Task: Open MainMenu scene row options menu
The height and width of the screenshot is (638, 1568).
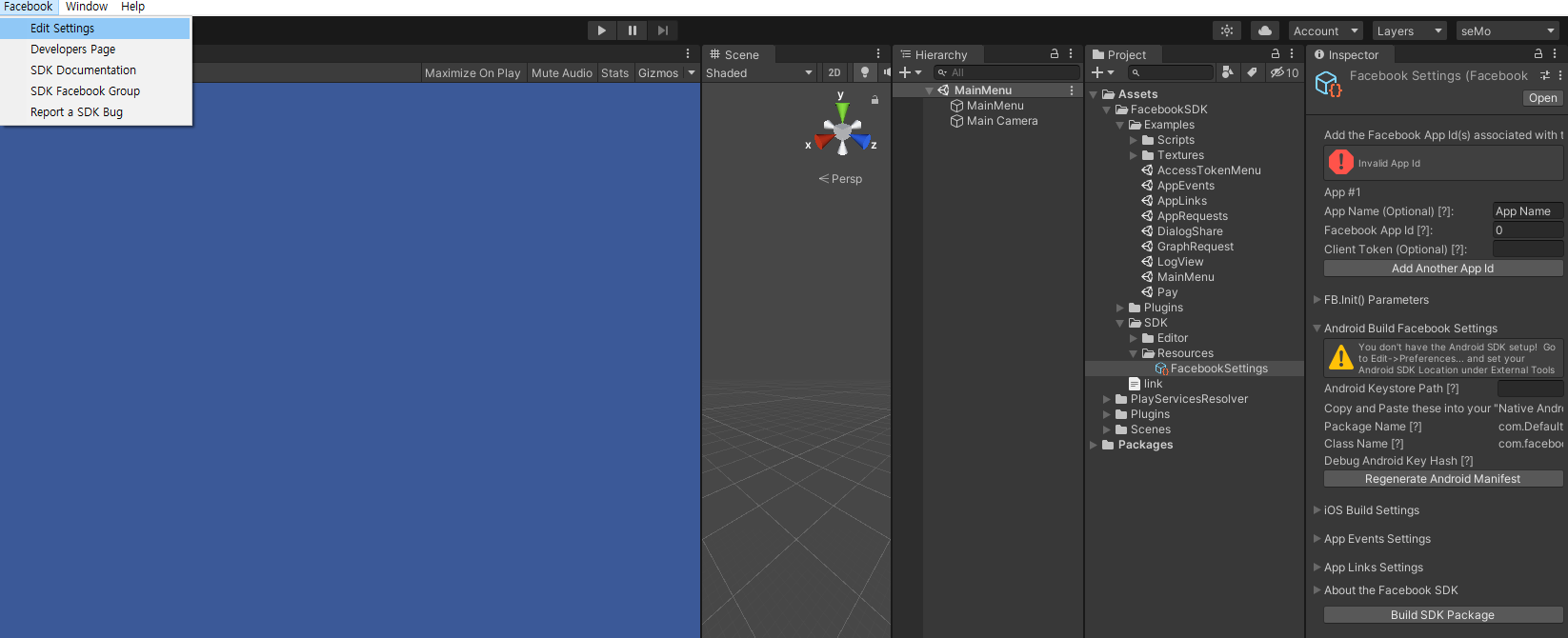Action: [1072, 90]
